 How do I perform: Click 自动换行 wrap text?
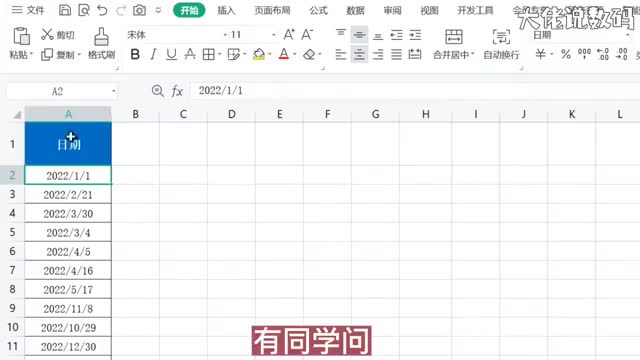501,44
